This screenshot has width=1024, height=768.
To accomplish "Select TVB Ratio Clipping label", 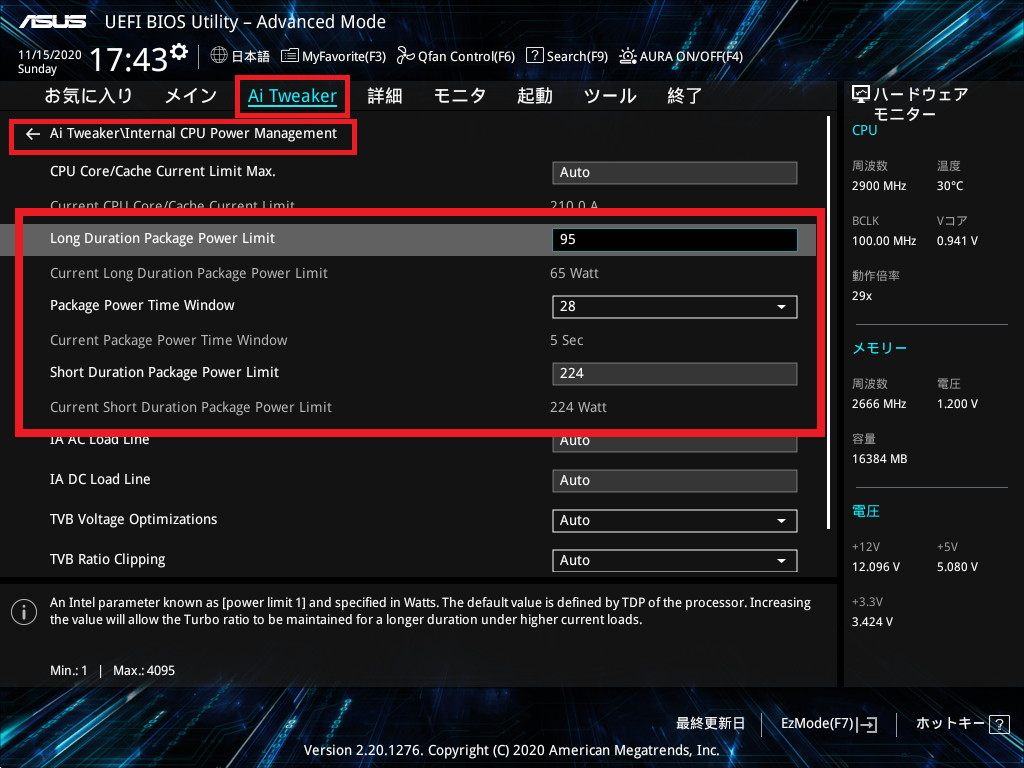I will (108, 560).
